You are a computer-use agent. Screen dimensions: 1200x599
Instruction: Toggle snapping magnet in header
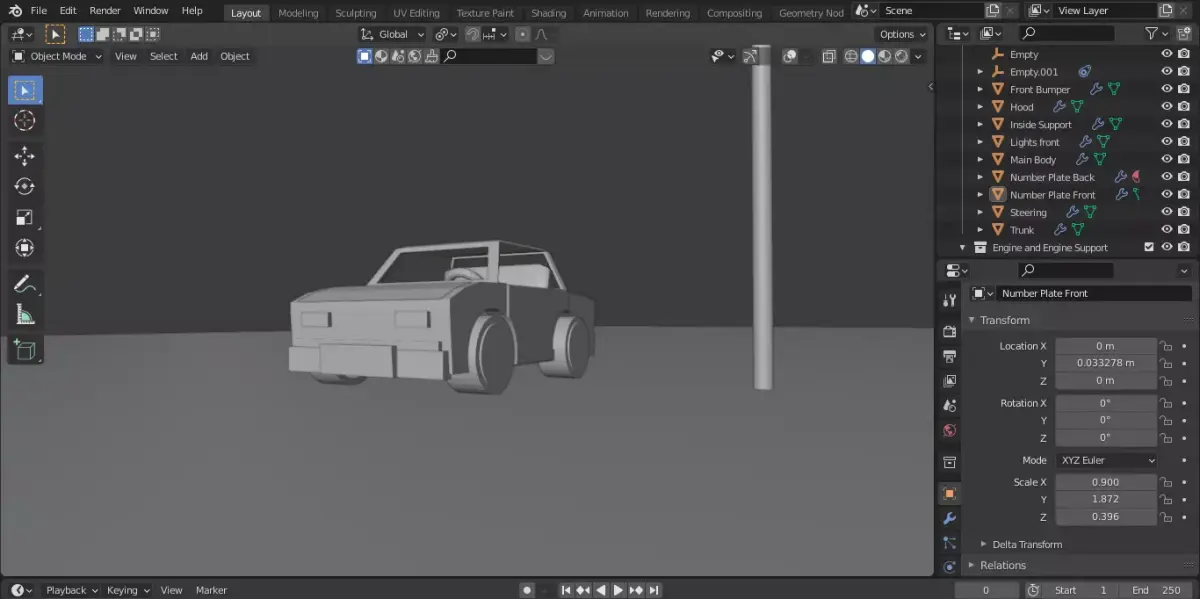pyautogui.click(x=473, y=34)
